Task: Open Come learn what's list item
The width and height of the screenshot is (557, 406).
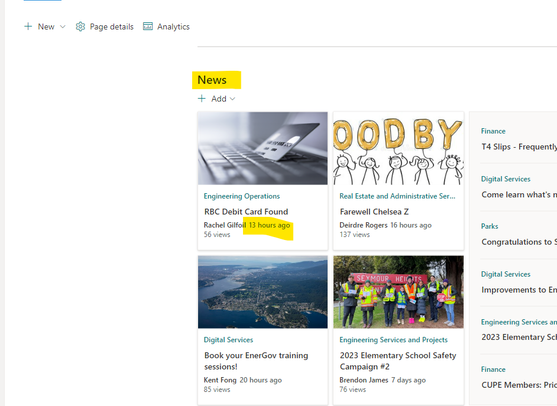Action: click(x=519, y=195)
